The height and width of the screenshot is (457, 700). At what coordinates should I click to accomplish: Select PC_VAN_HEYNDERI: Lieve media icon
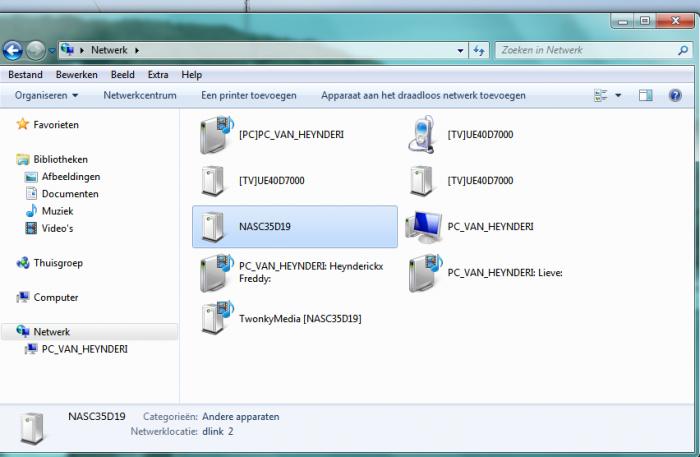425,273
